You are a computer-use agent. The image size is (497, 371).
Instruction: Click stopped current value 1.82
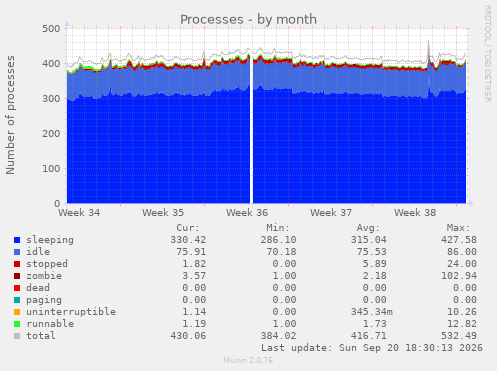point(194,264)
